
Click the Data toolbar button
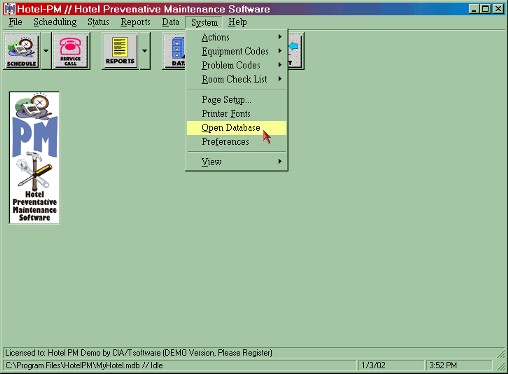point(174,51)
